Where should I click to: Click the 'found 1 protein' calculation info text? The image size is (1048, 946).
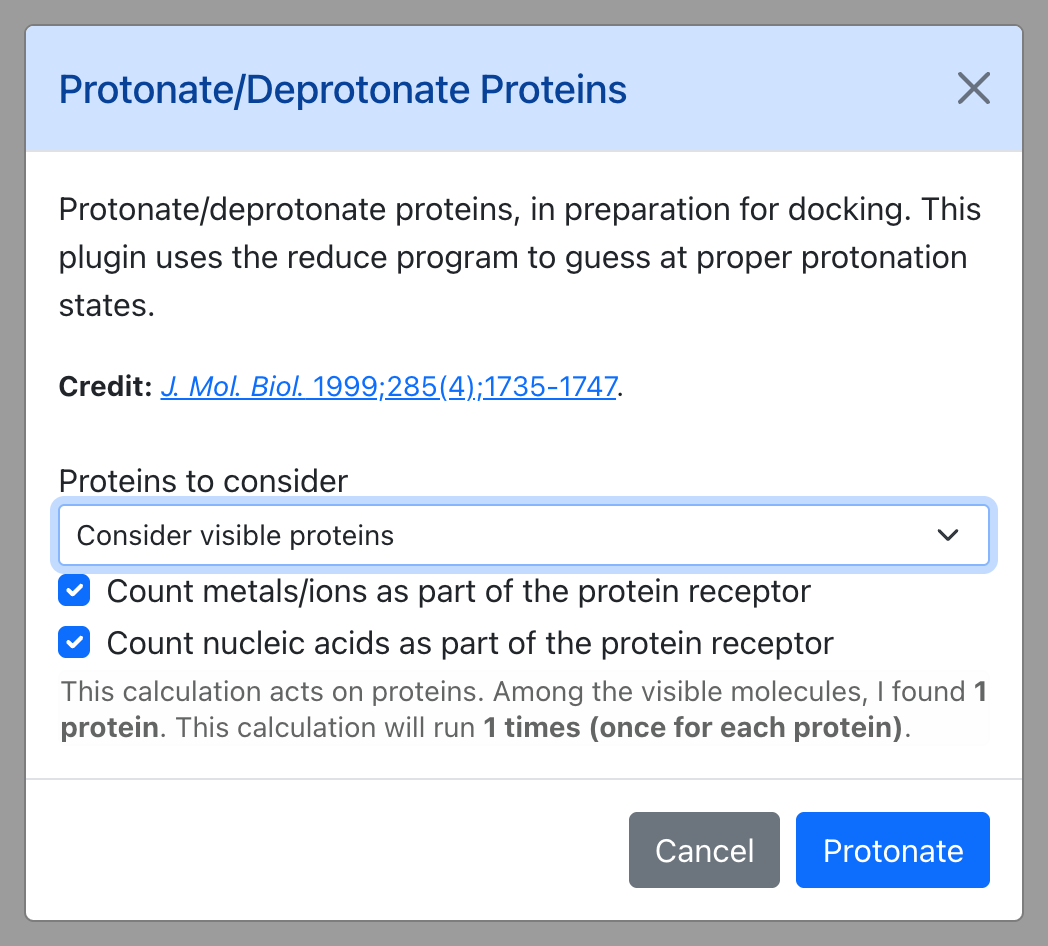[524, 709]
